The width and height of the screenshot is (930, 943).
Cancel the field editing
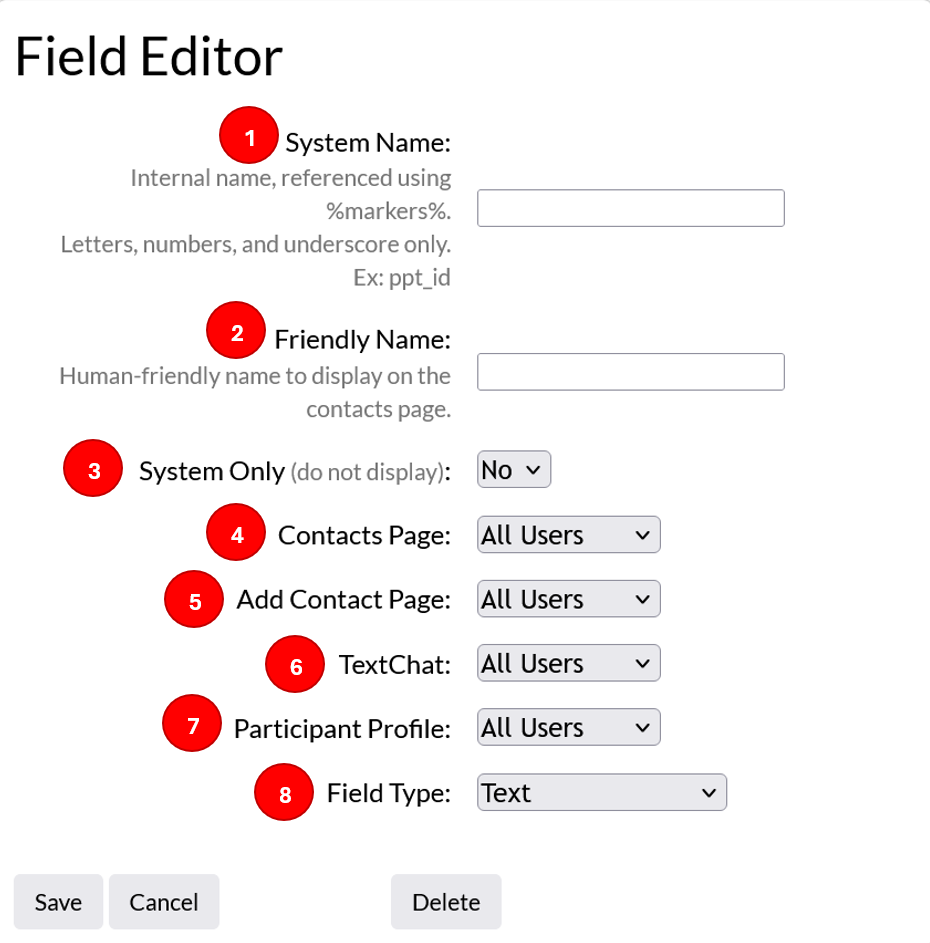164,902
